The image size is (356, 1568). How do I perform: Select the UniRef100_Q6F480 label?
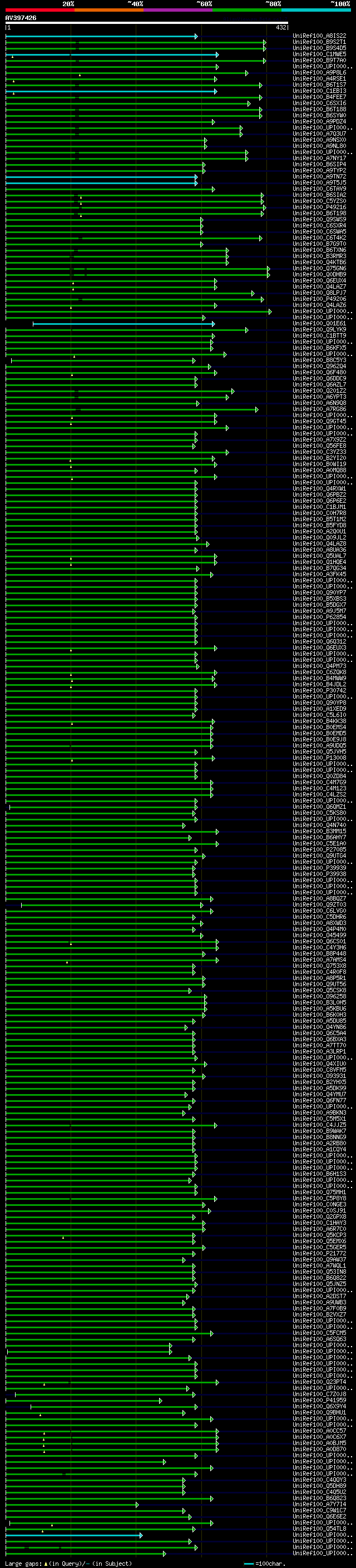(319, 373)
